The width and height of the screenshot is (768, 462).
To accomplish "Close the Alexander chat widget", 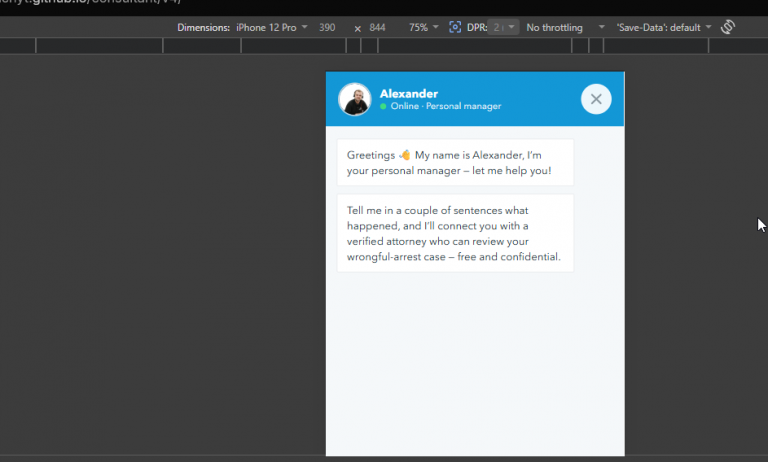I will click(x=596, y=99).
